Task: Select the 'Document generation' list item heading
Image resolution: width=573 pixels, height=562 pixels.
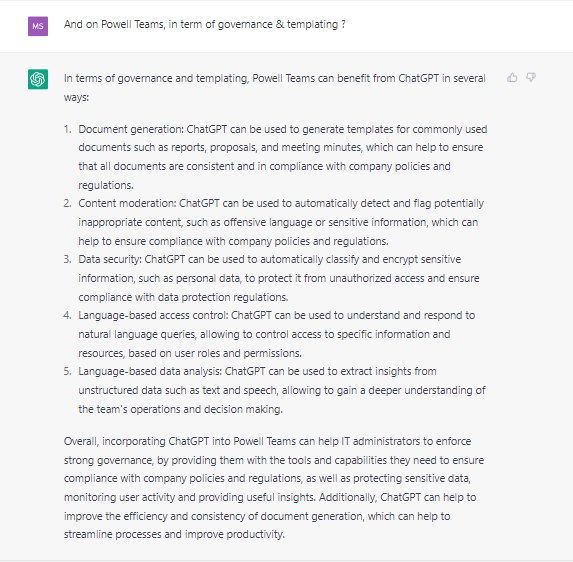Action: pos(130,129)
